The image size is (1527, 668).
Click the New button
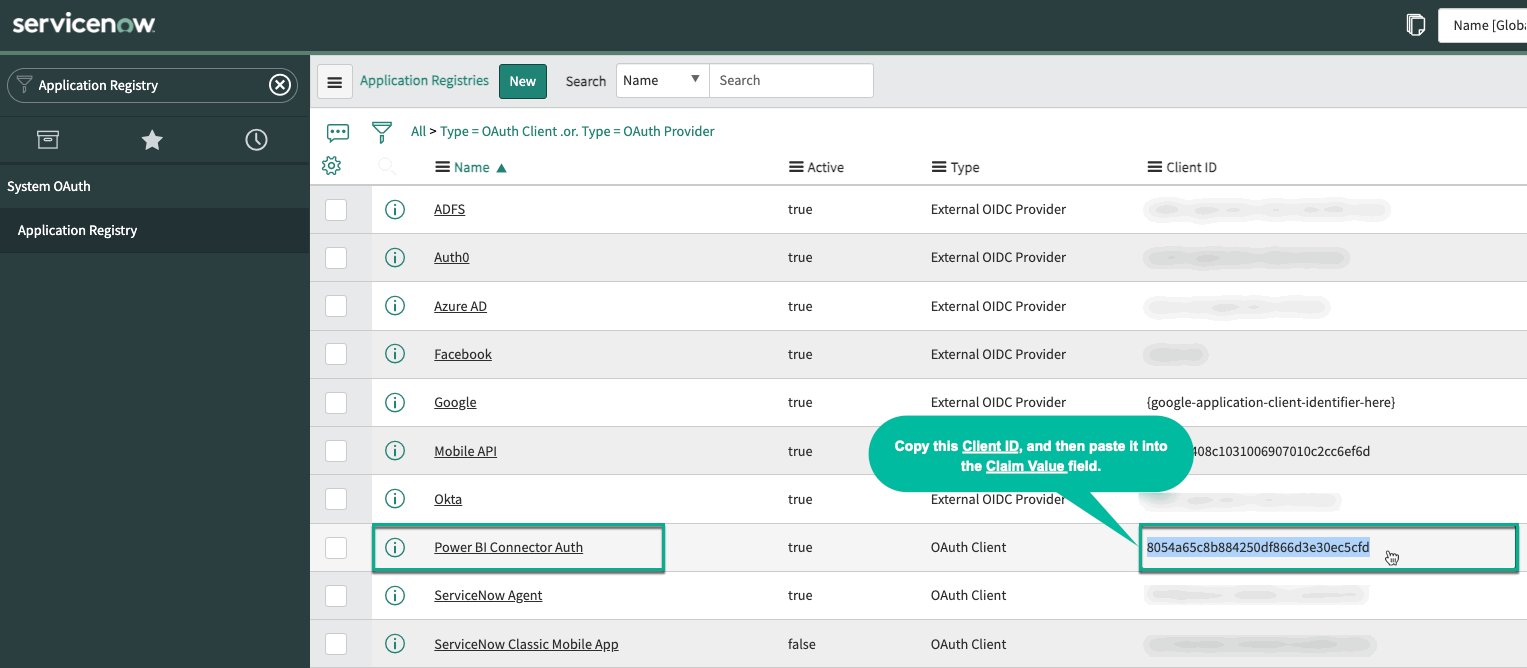click(x=523, y=81)
